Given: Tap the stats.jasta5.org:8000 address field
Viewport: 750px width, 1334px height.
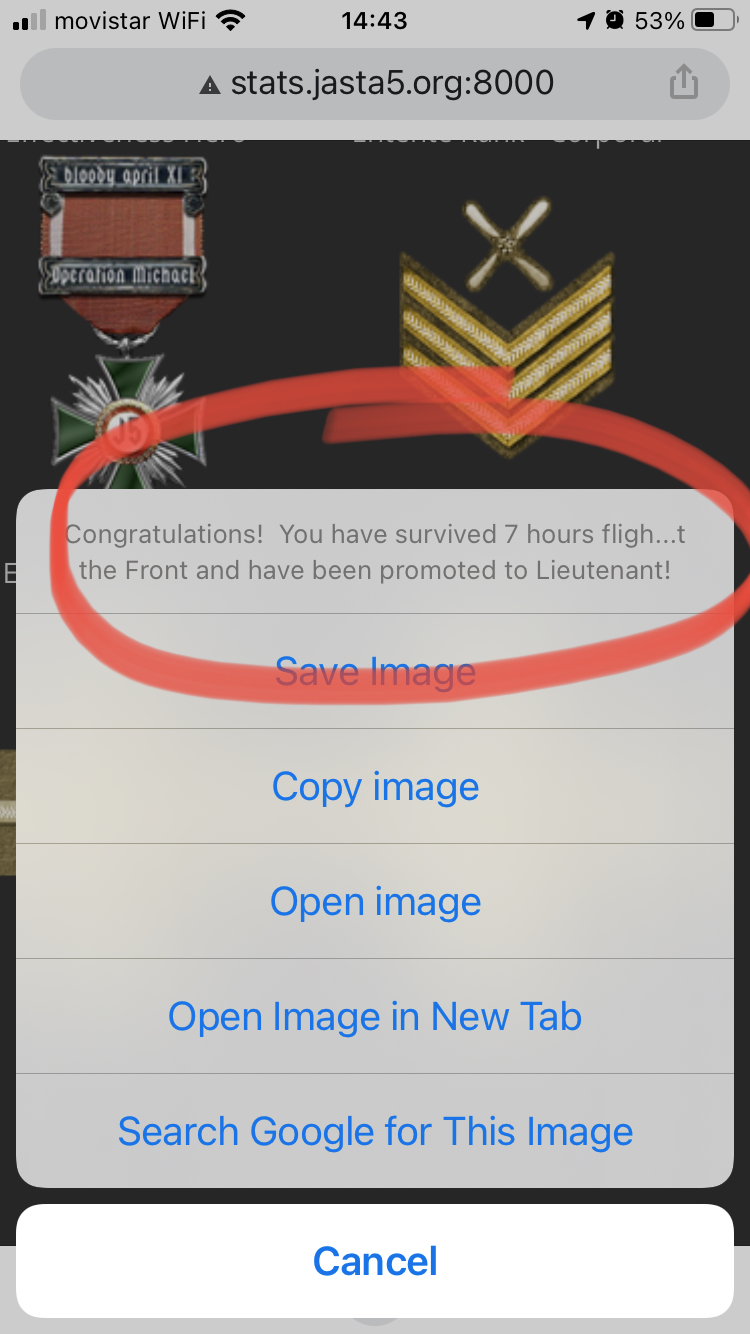Looking at the screenshot, I should click(x=375, y=83).
